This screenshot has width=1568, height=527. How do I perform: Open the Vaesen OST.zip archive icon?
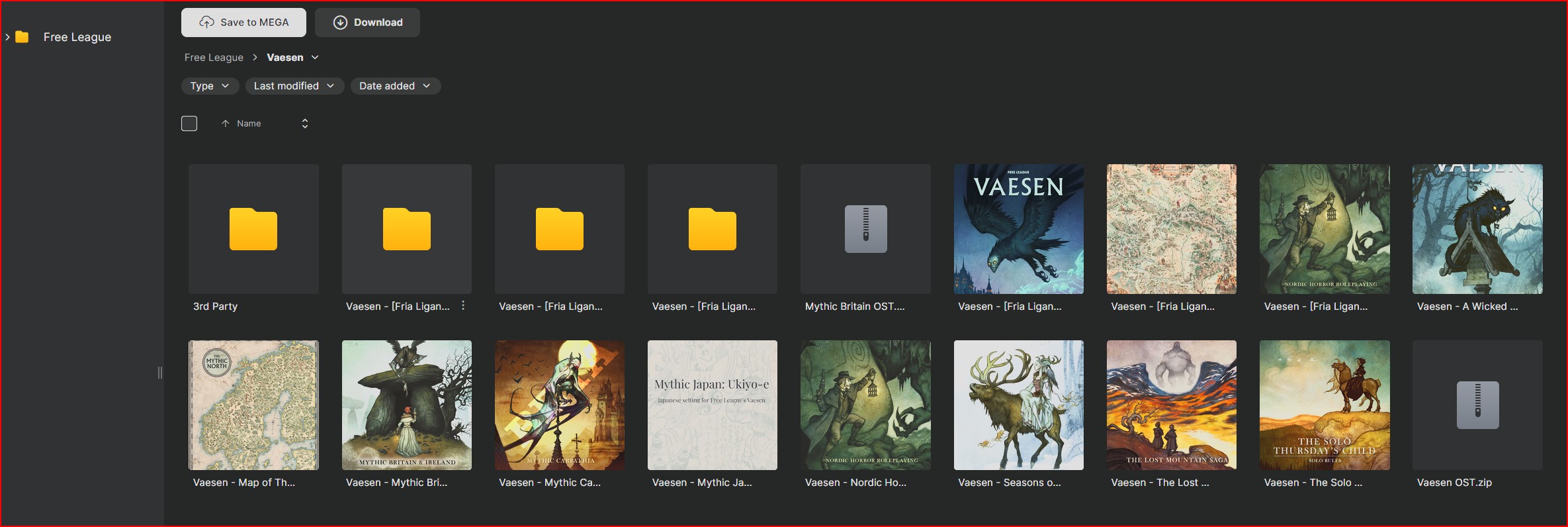pos(1477,405)
